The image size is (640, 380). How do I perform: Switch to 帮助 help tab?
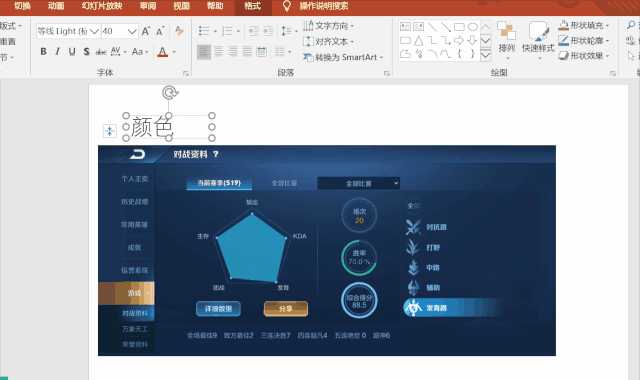pyautogui.click(x=215, y=6)
